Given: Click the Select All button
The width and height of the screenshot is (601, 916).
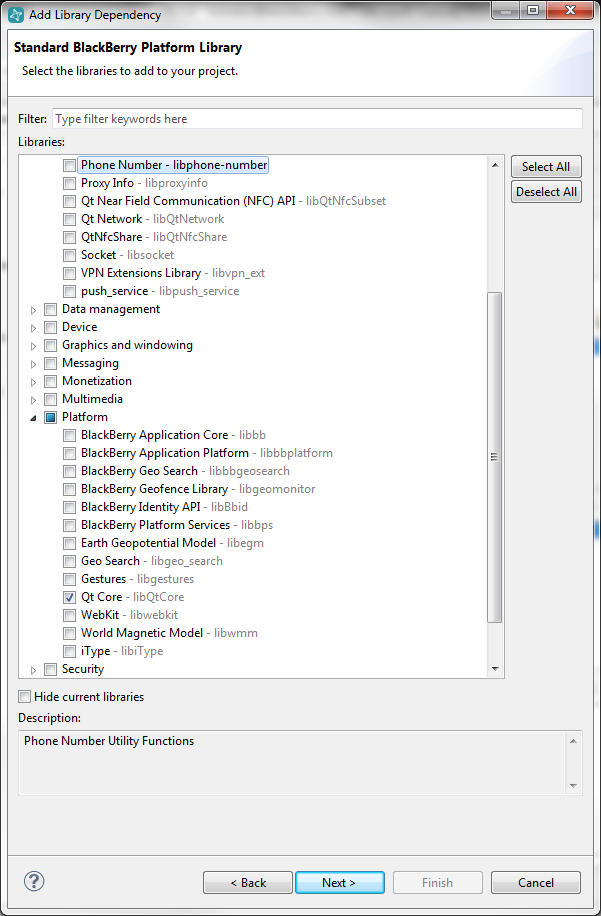Looking at the screenshot, I should click(546, 166).
